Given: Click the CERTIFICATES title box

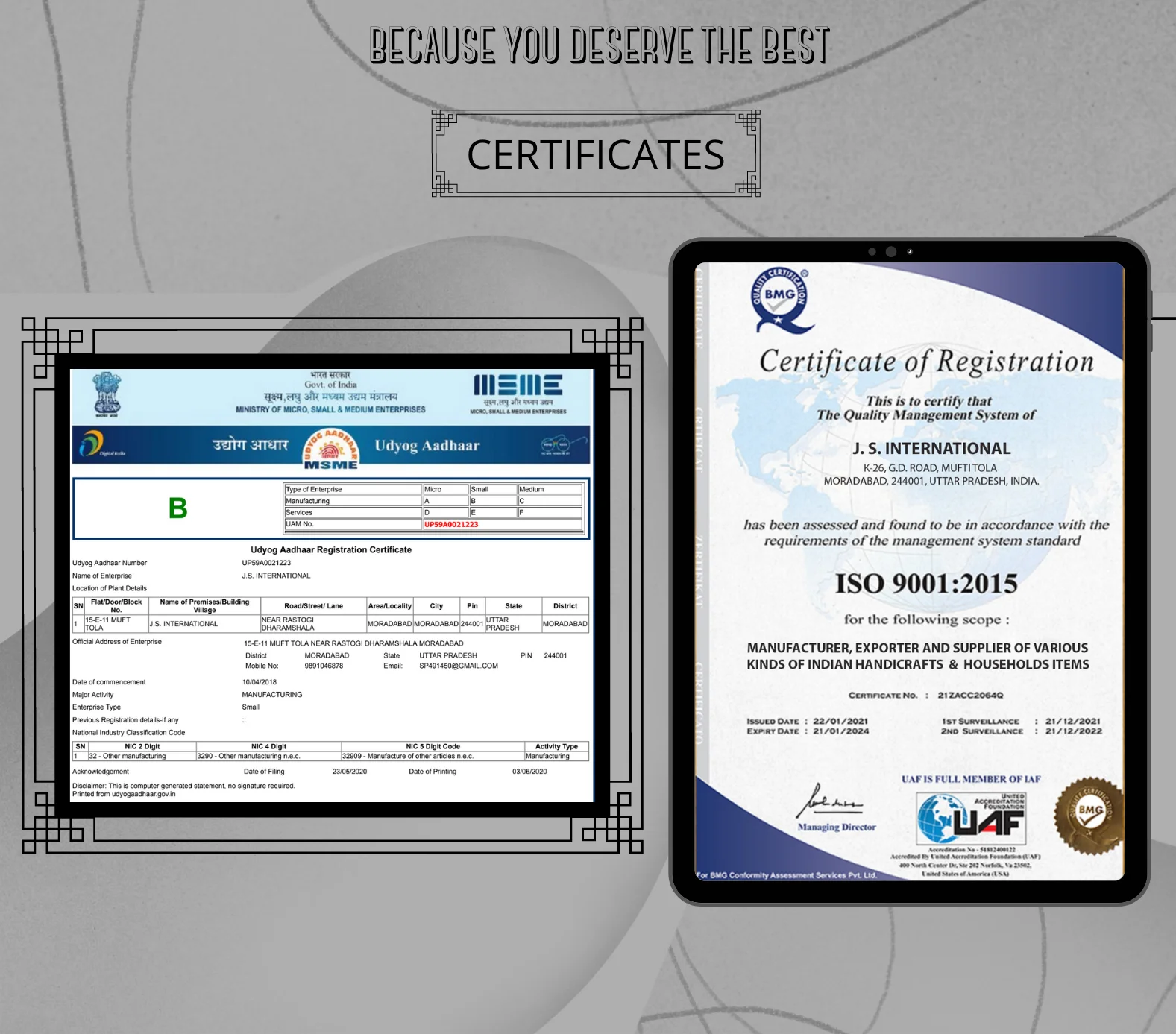Looking at the screenshot, I should [595, 154].
